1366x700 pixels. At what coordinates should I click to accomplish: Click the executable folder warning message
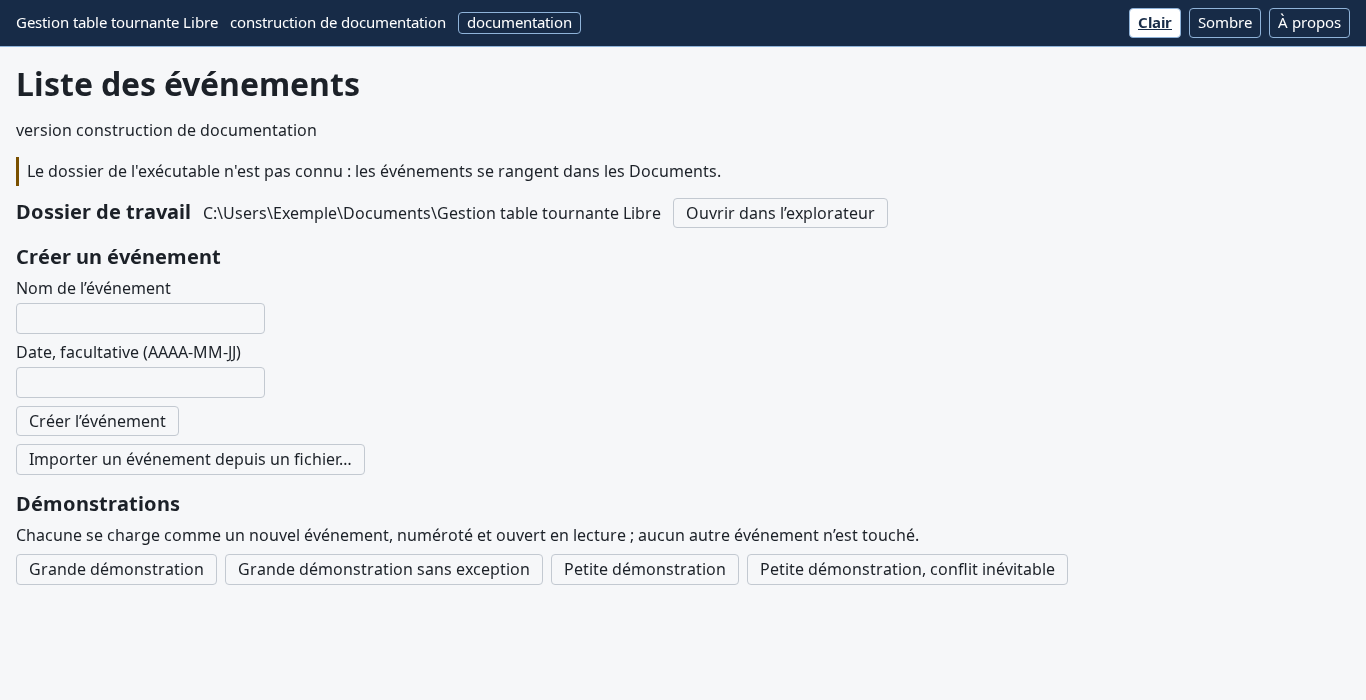coord(374,171)
